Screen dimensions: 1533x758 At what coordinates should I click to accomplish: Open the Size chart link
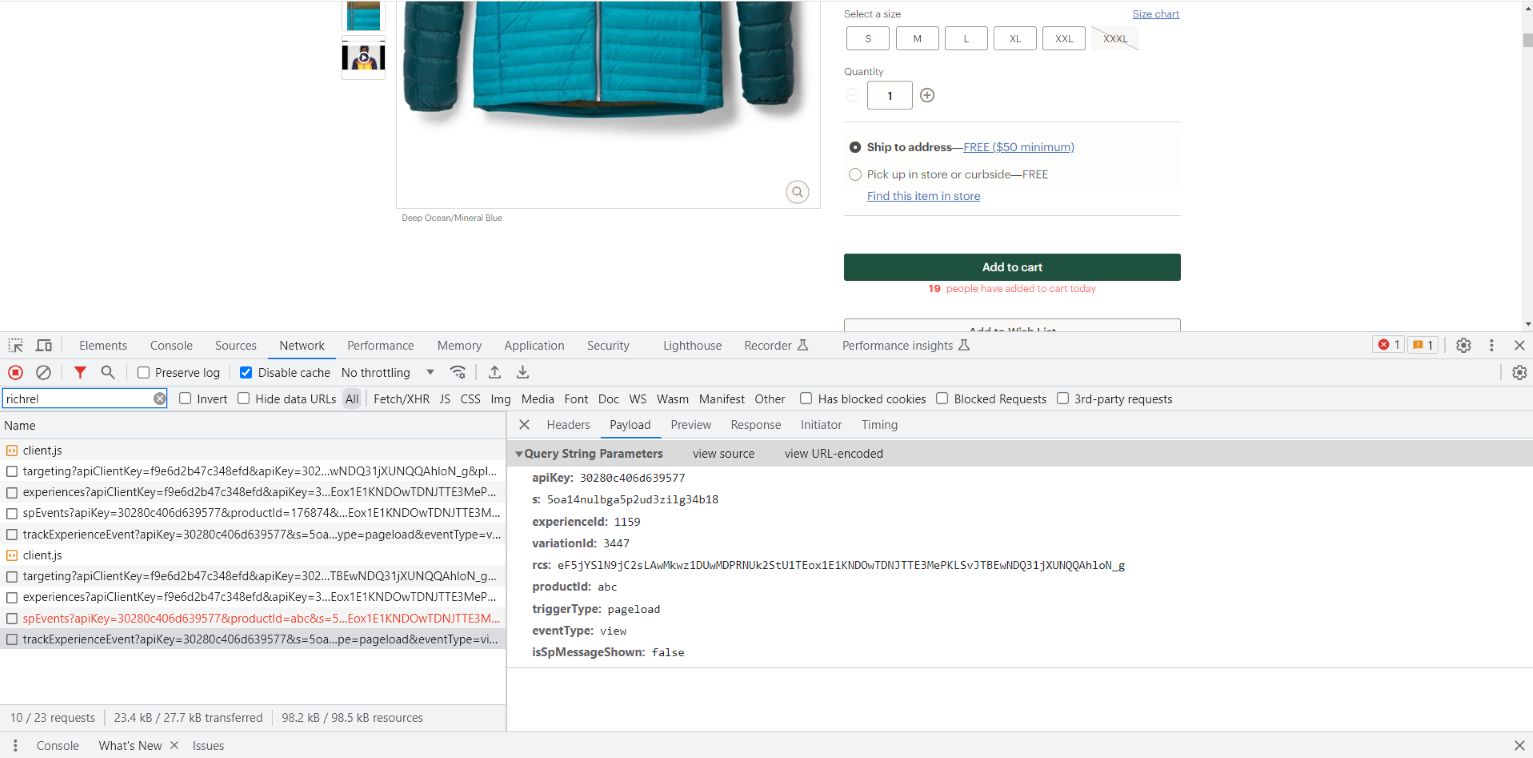1155,14
